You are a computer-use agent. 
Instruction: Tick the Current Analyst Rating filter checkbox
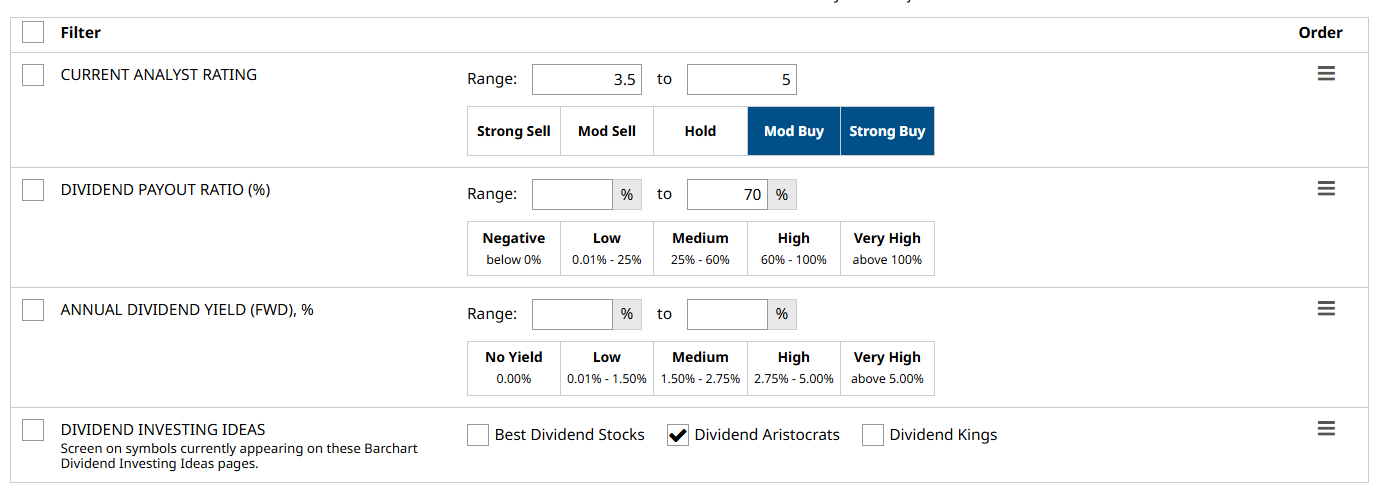click(33, 75)
